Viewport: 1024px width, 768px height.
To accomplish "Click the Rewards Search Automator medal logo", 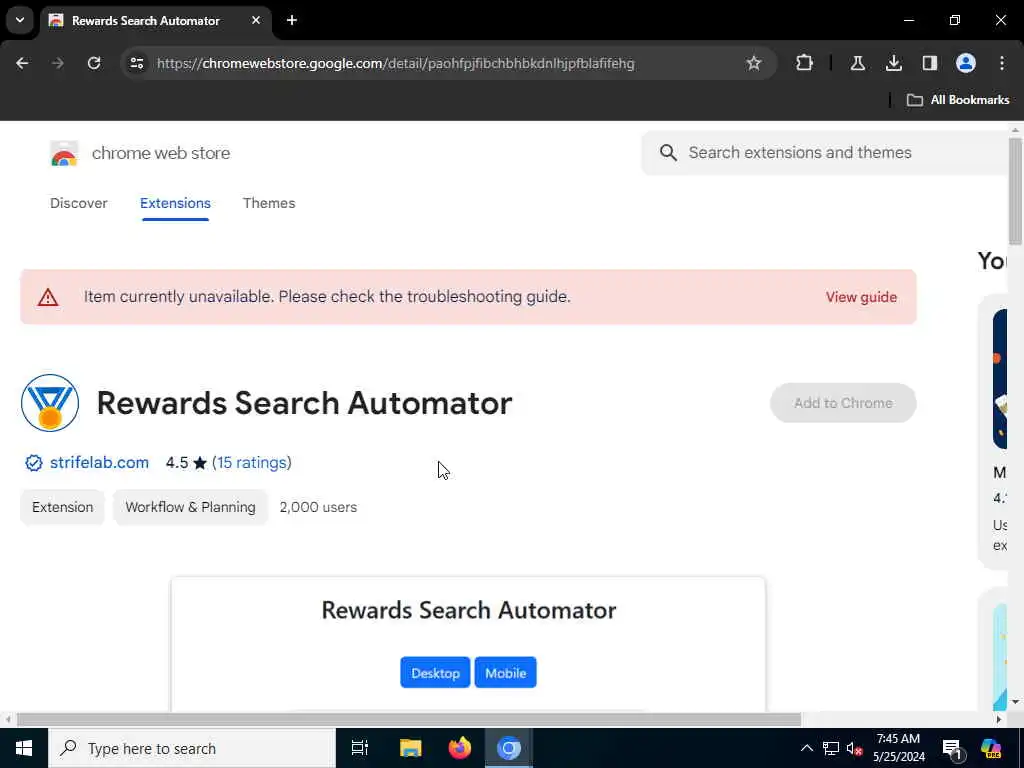I will coord(50,403).
